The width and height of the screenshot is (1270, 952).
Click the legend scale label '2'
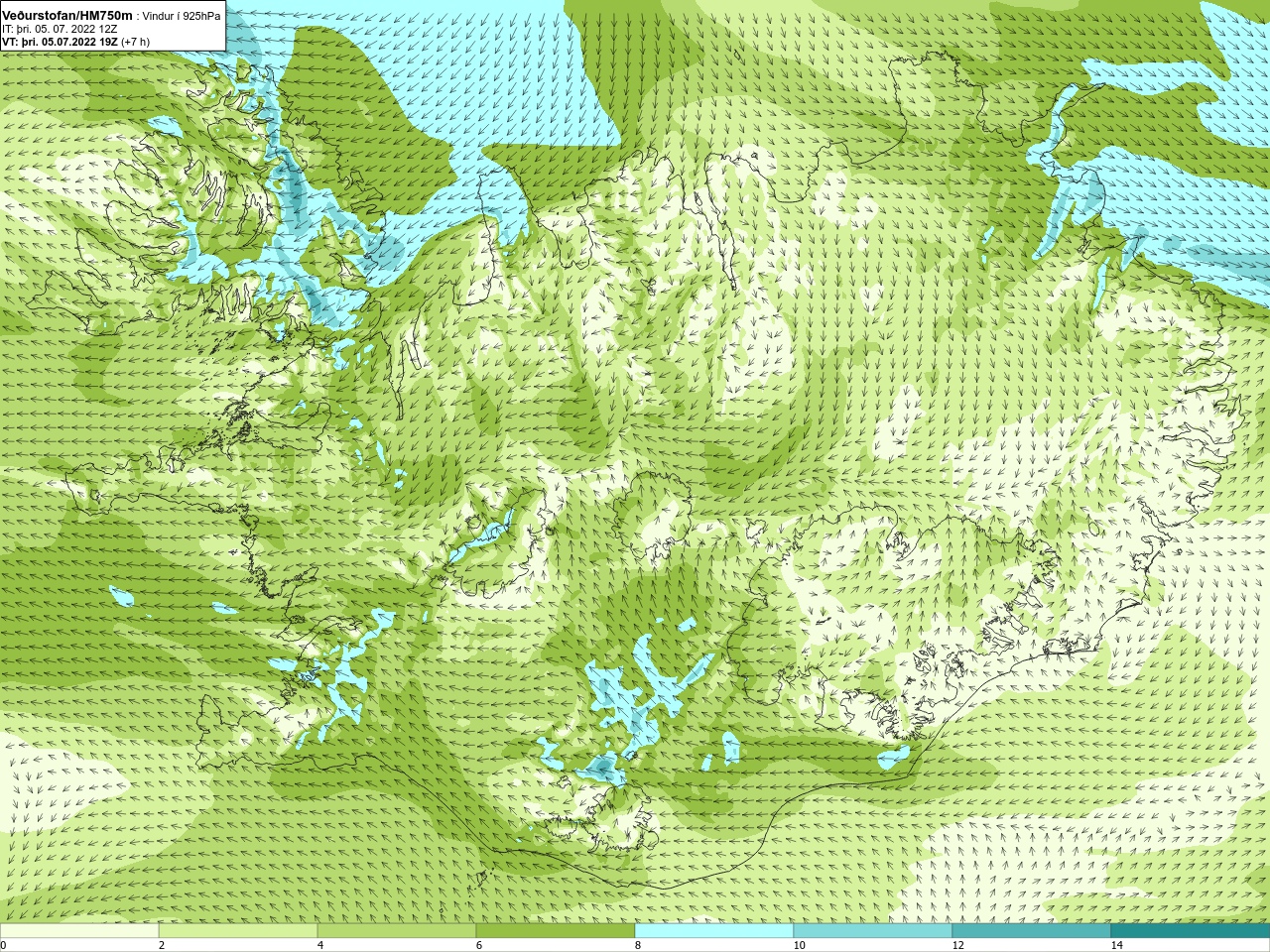pyautogui.click(x=162, y=945)
